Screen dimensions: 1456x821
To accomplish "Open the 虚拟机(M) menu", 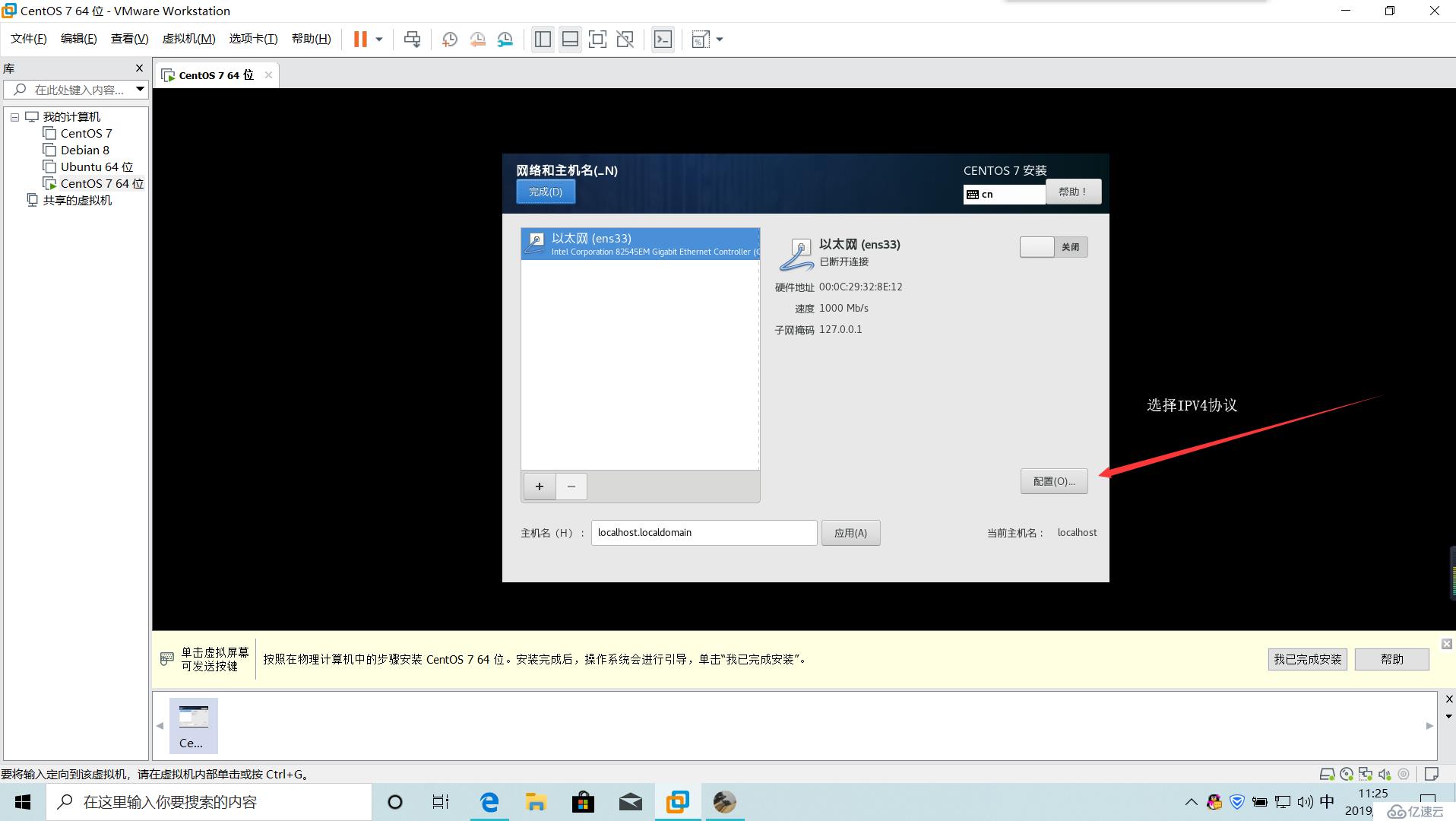I will 188,39.
